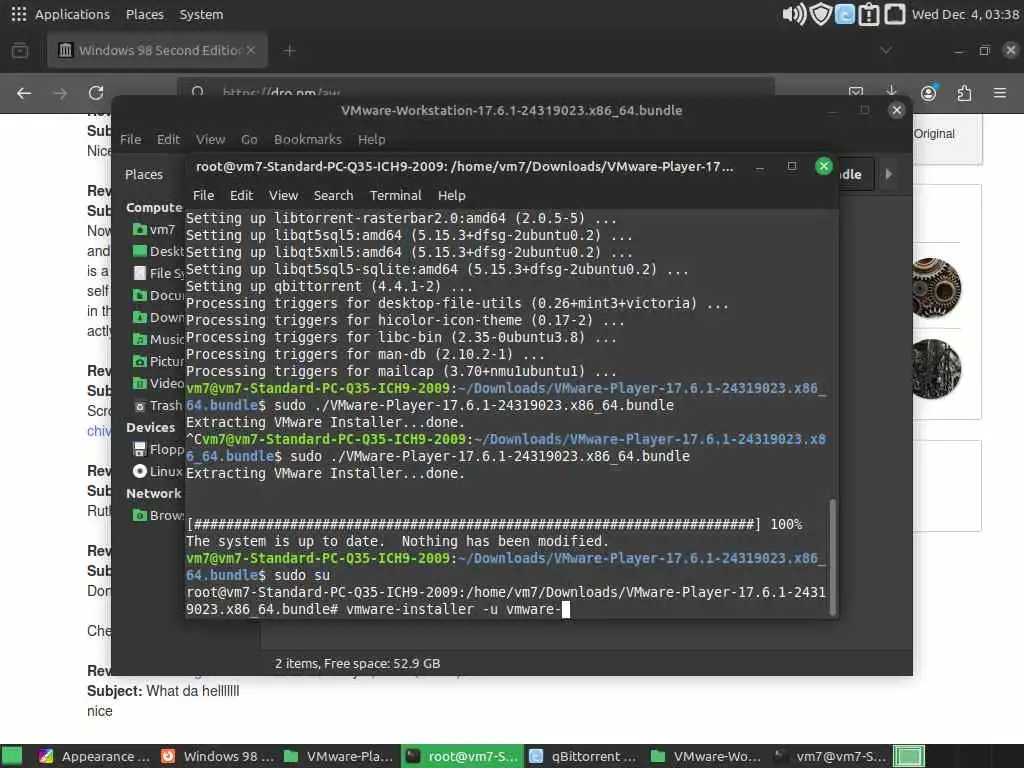Click the top gear thumbnail on web page
The height and width of the screenshot is (768, 1024).
coord(936,288)
